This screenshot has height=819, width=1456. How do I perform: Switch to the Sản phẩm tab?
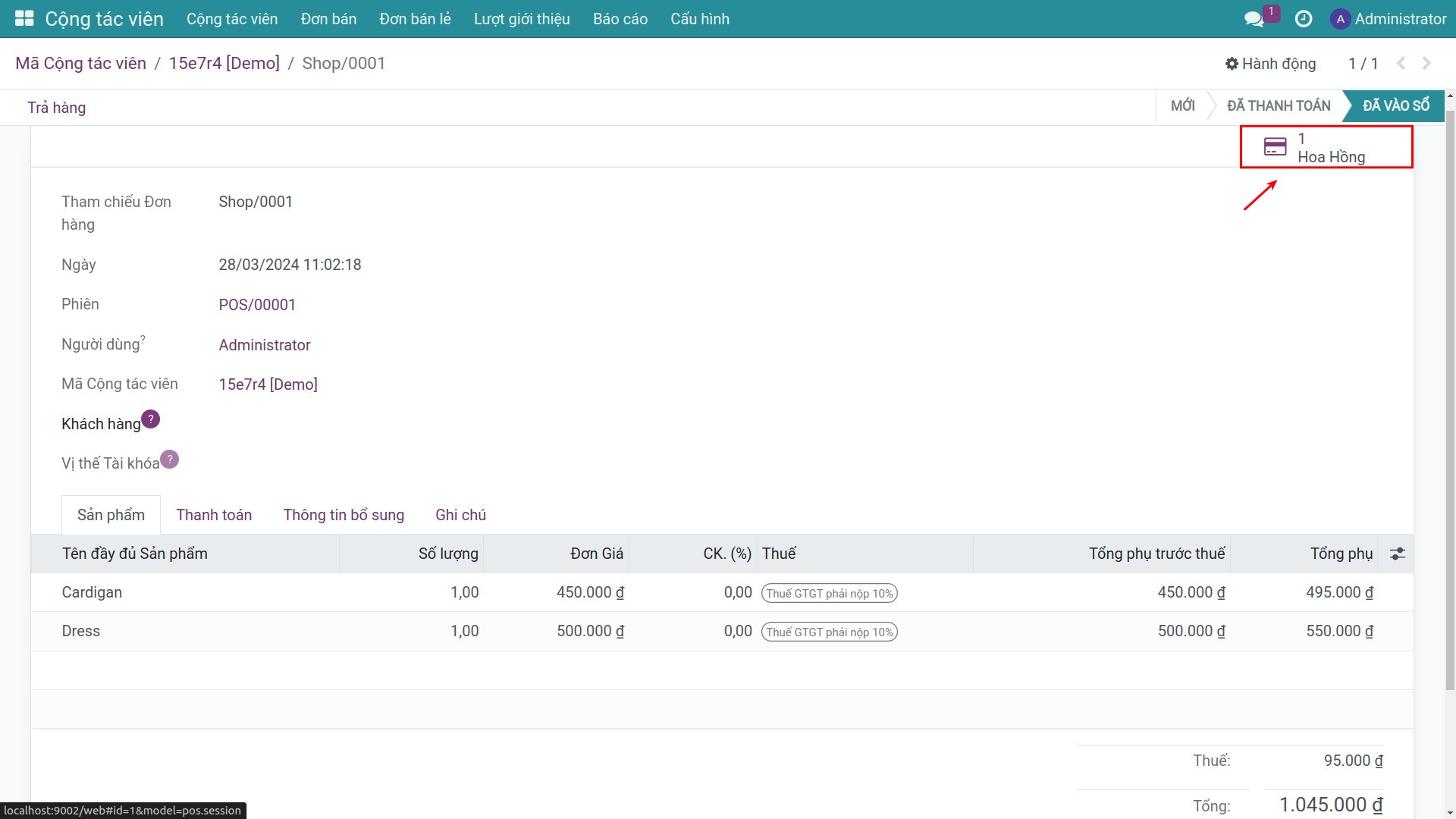pyautogui.click(x=111, y=515)
